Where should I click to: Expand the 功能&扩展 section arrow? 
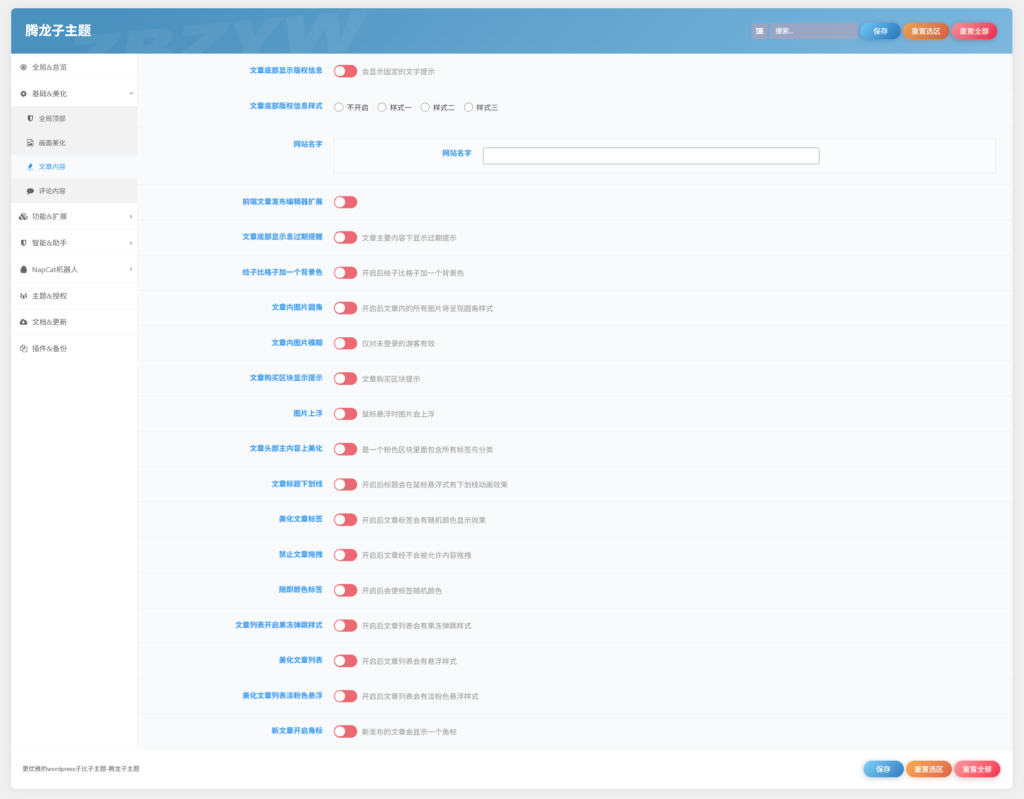pyautogui.click(x=130, y=216)
